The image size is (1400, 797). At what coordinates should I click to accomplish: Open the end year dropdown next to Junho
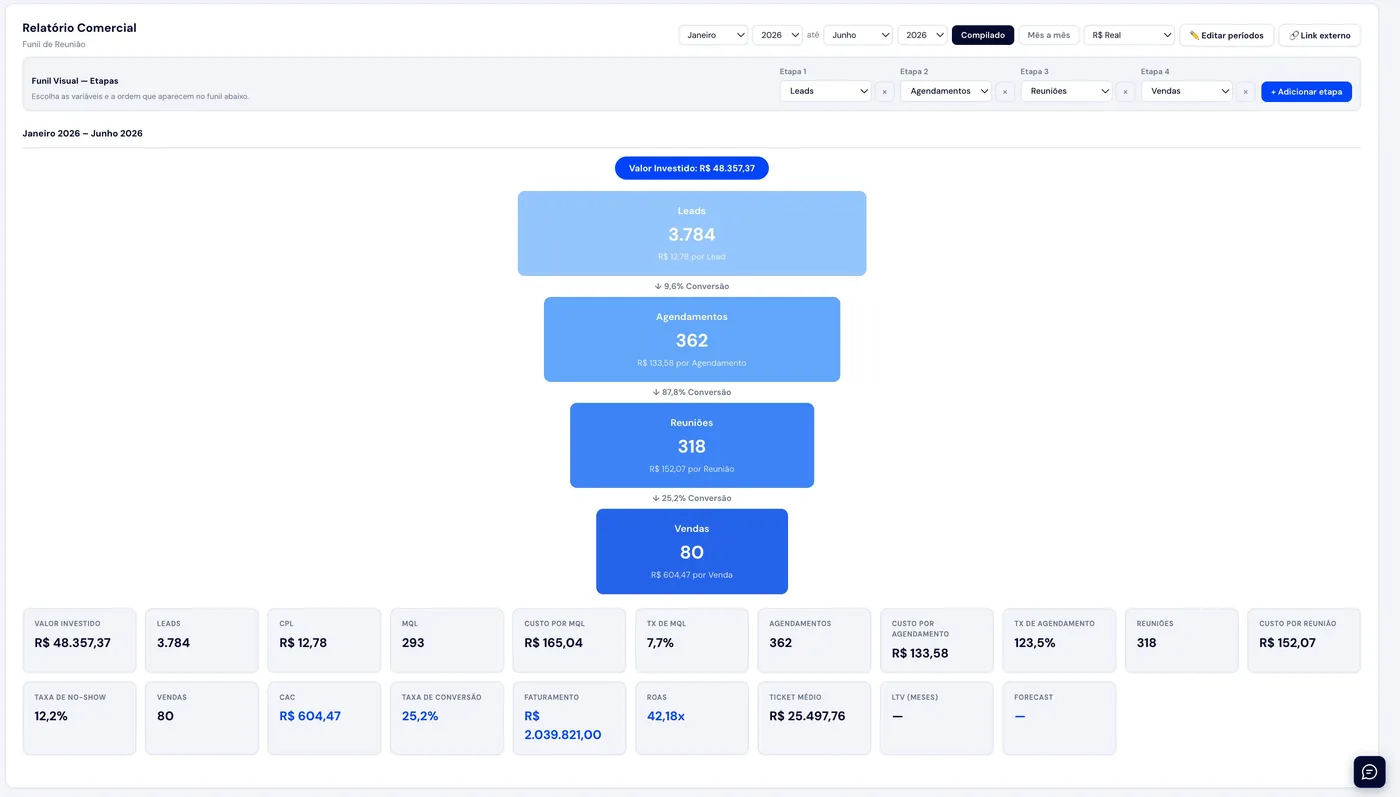922,35
